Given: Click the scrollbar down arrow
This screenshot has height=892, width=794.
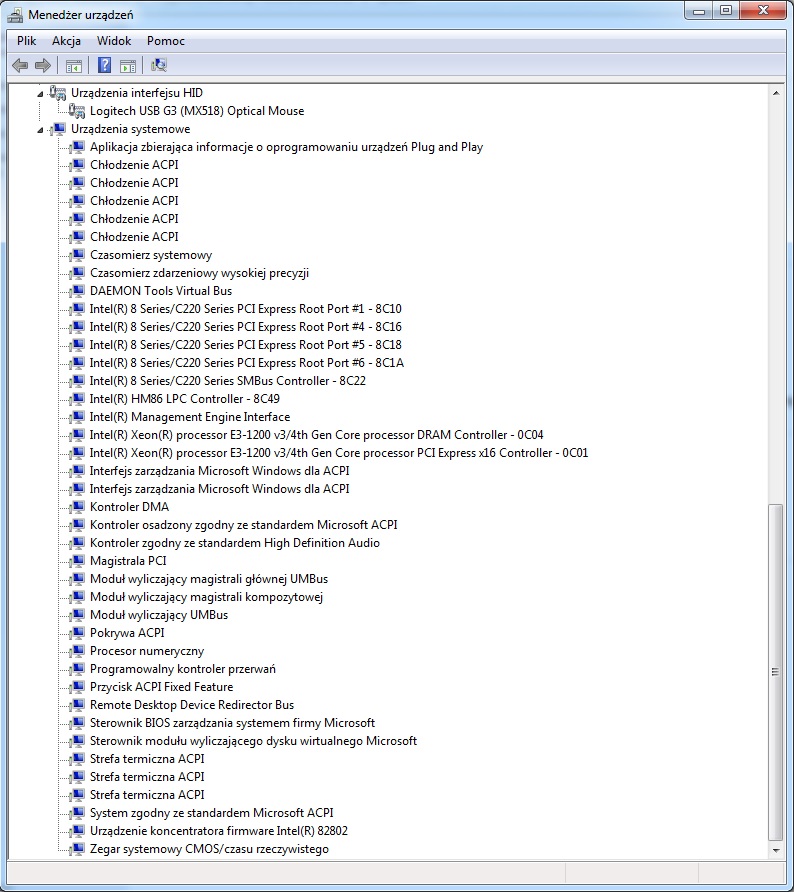Looking at the screenshot, I should [x=776, y=850].
